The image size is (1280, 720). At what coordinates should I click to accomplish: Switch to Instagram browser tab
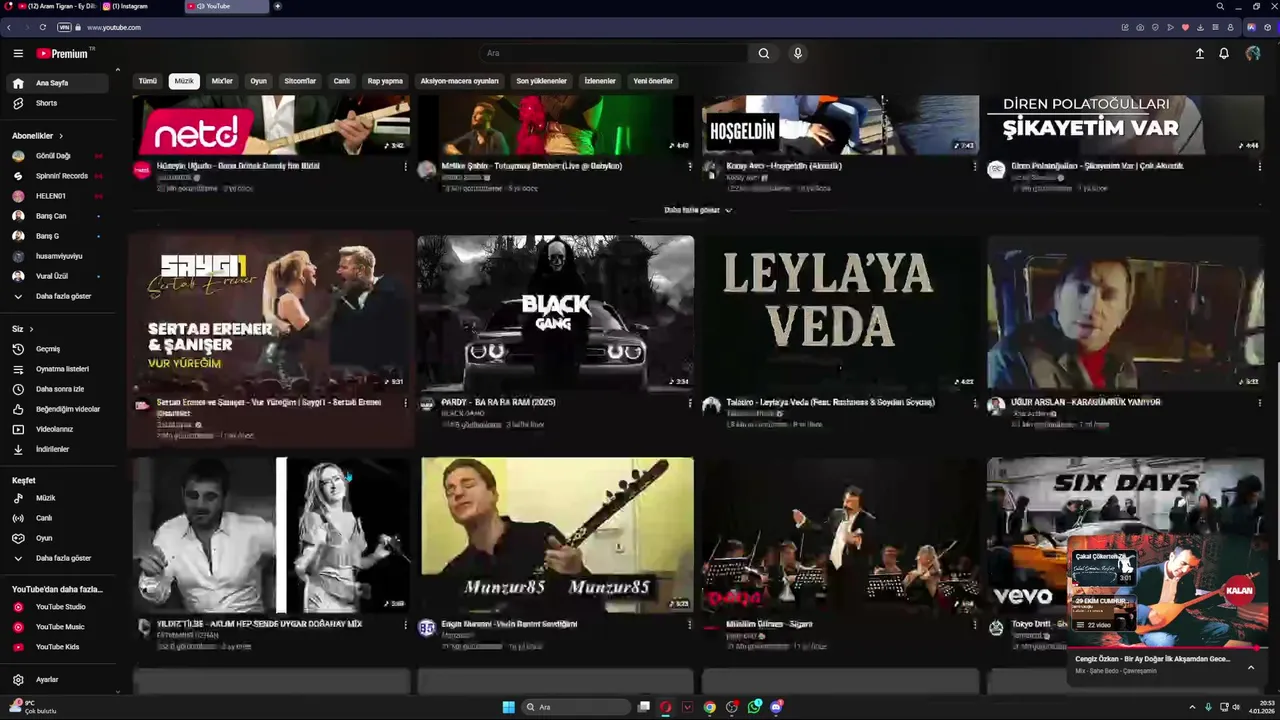tap(140, 6)
